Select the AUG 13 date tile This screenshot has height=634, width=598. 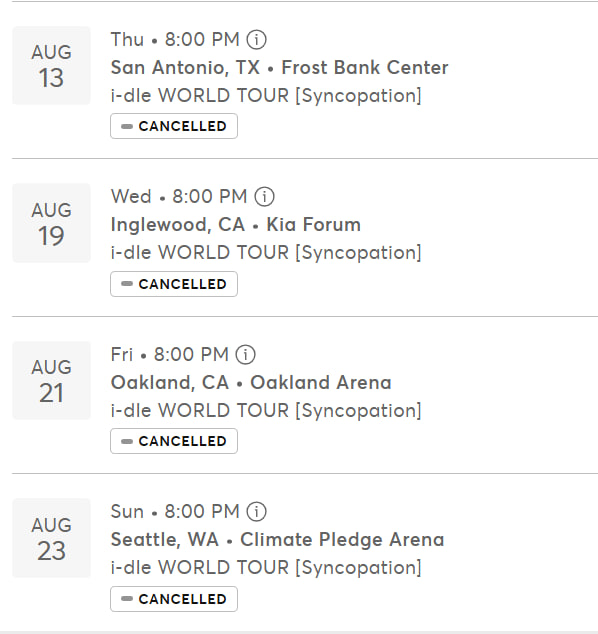click(51, 66)
